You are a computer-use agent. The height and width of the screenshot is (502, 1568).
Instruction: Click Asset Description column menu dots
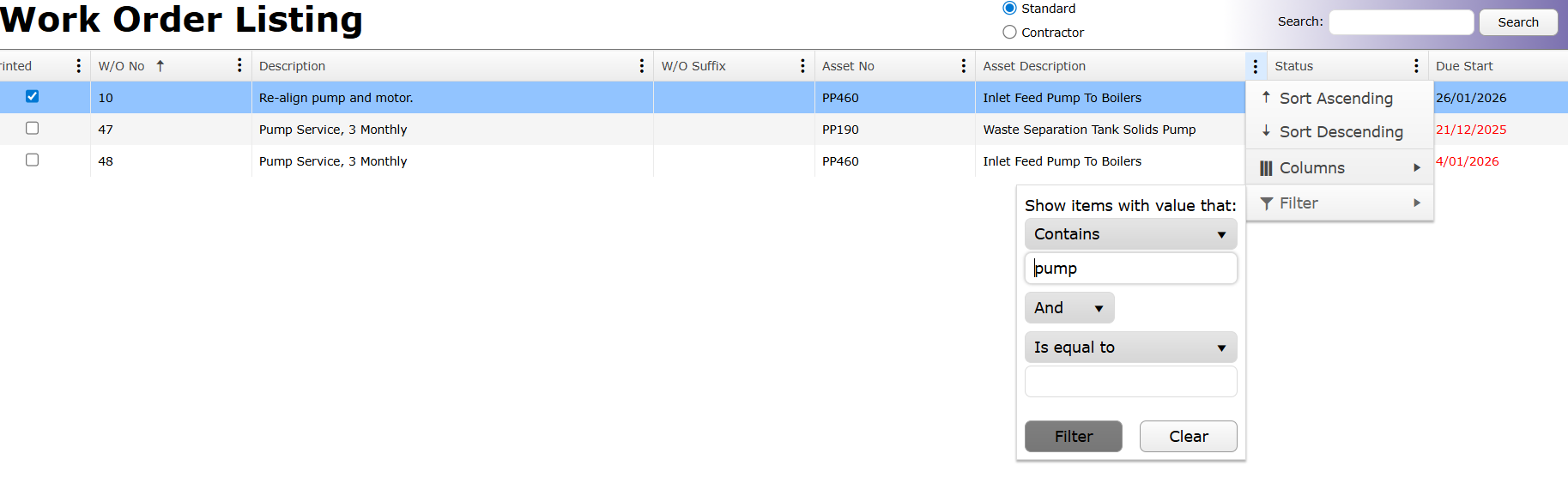click(1255, 66)
